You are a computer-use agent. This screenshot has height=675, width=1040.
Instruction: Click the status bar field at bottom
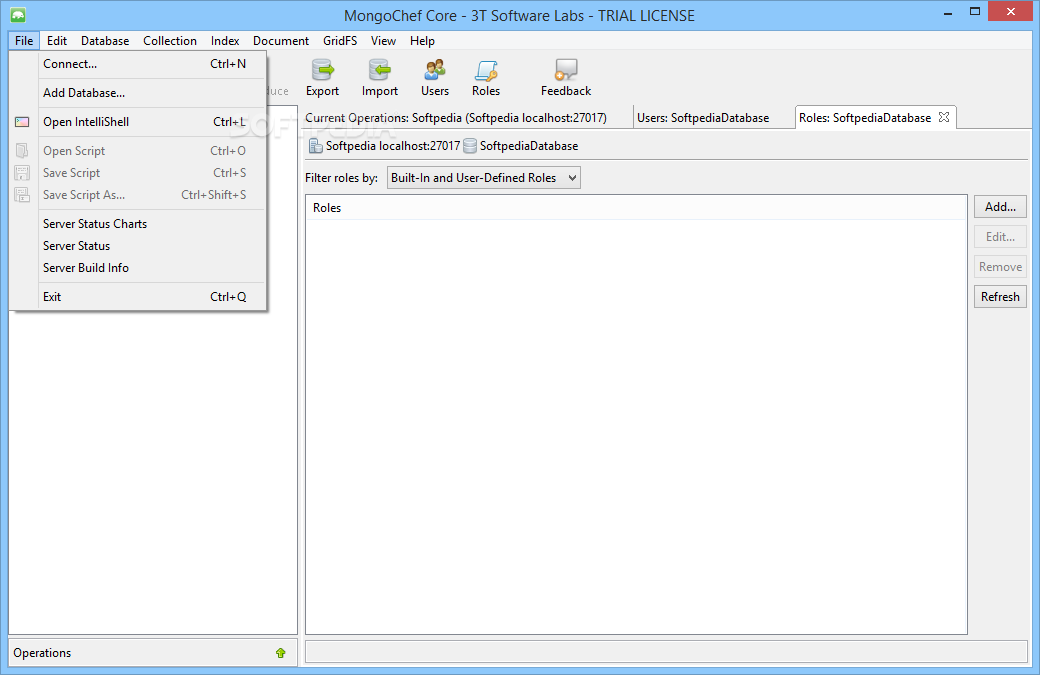tap(666, 652)
